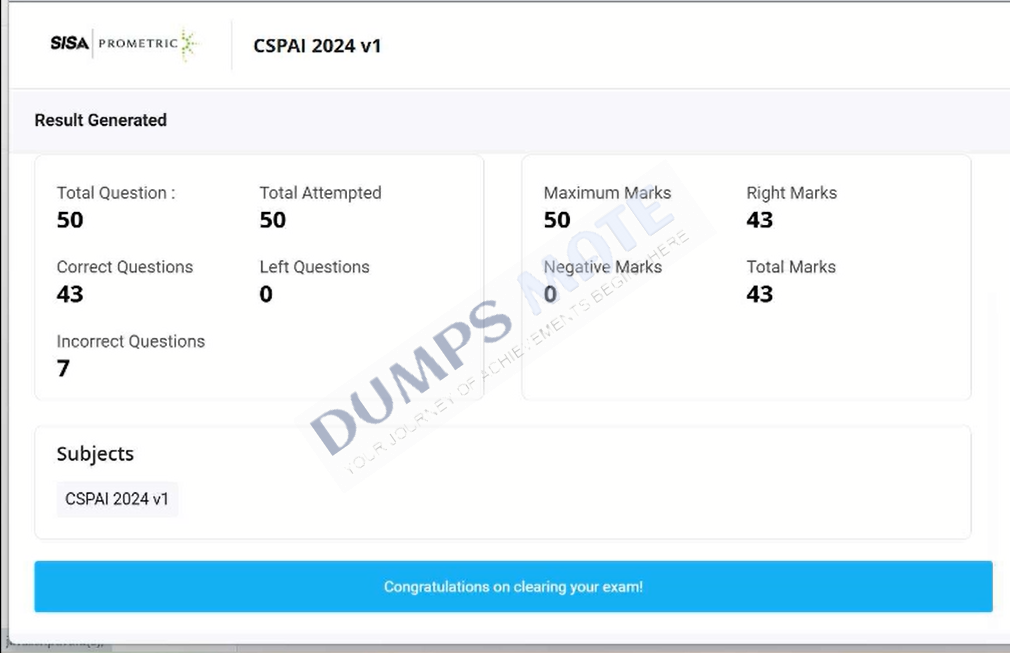
Task: Click the Negative Marks label
Action: [x=603, y=267]
